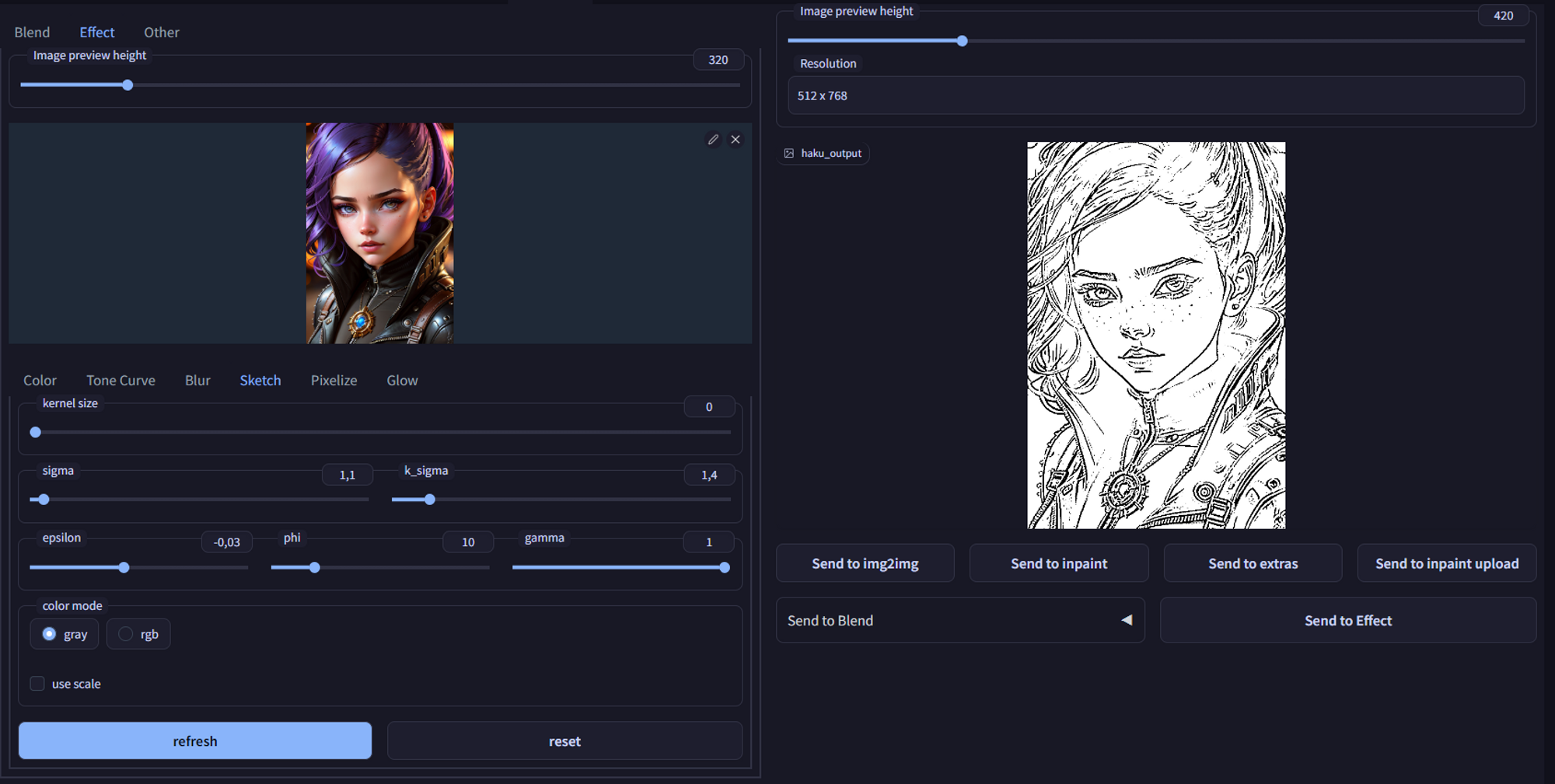This screenshot has width=1555, height=784.
Task: Send the output to img2img
Action: point(865,564)
